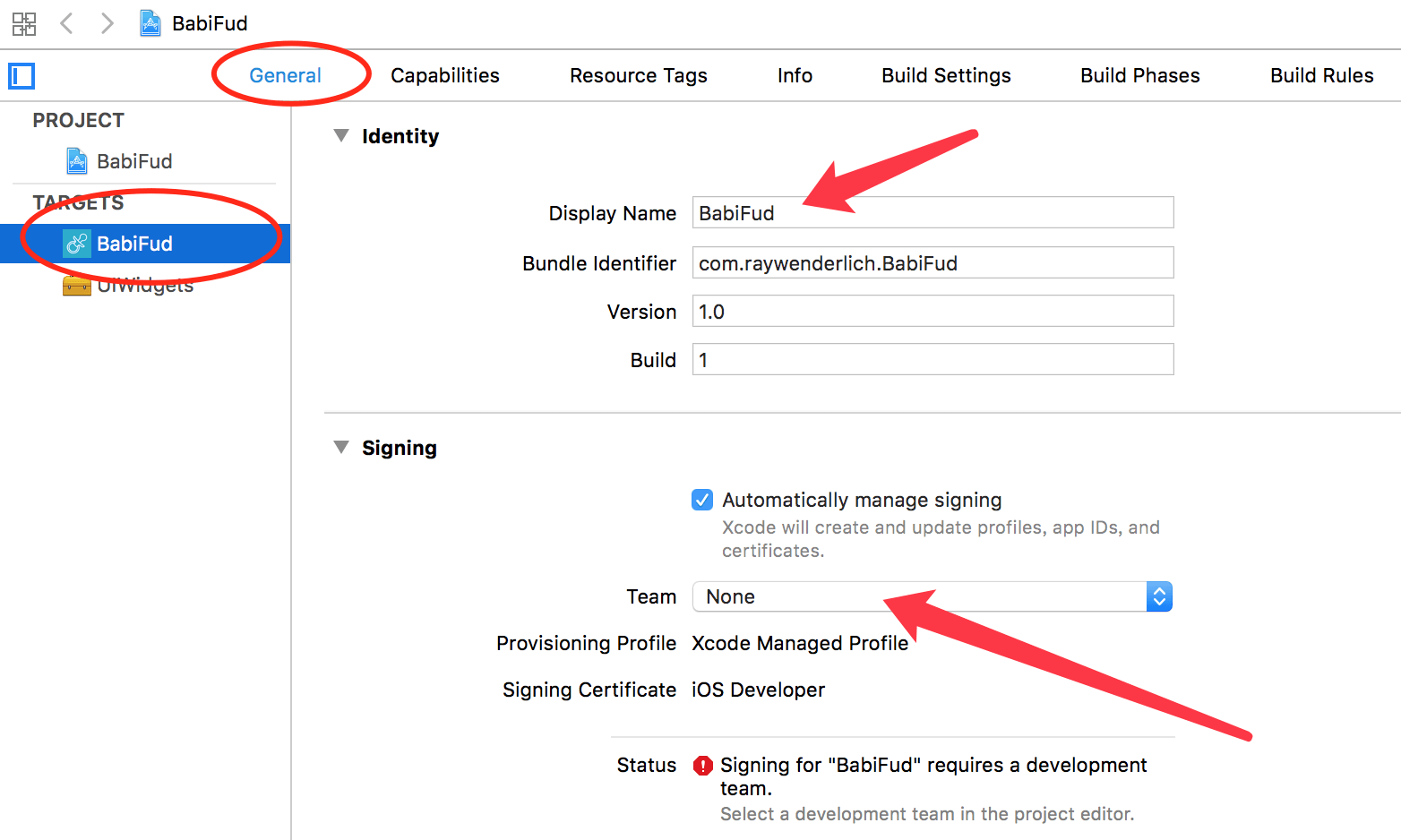The image size is (1401, 840).
Task: Go forward with the right chevron
Action: pos(107,23)
